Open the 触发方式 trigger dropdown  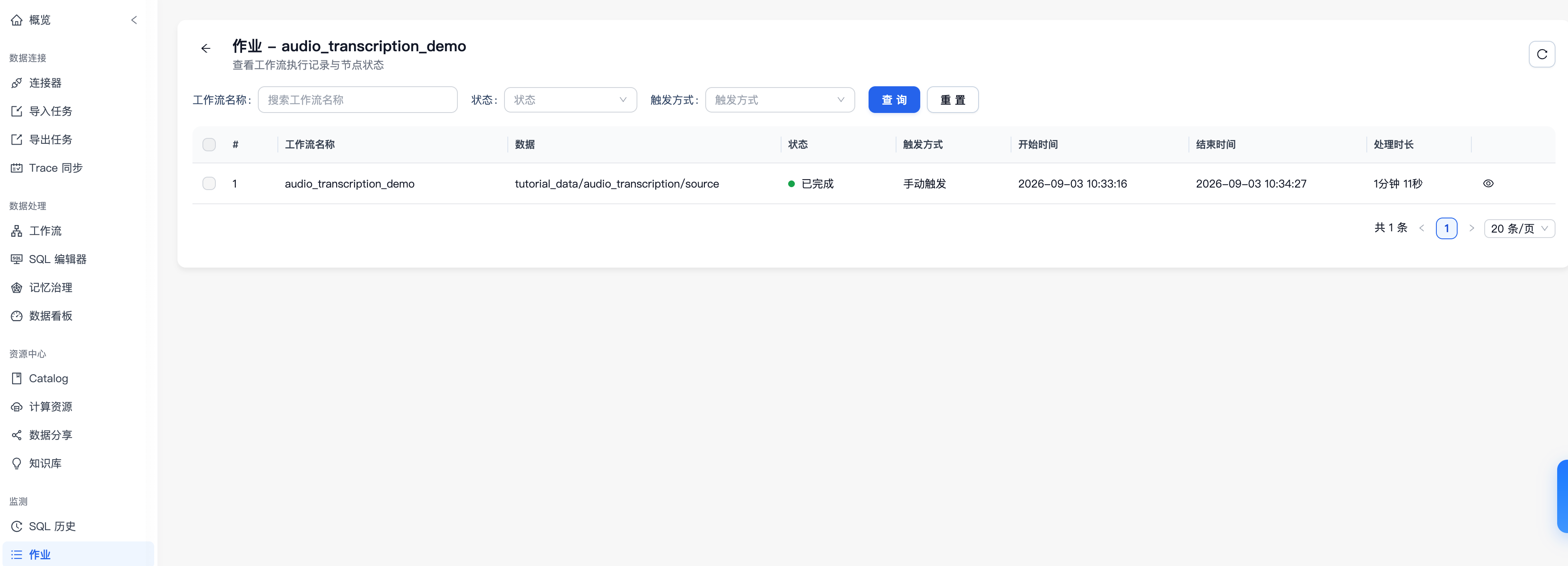pos(780,100)
